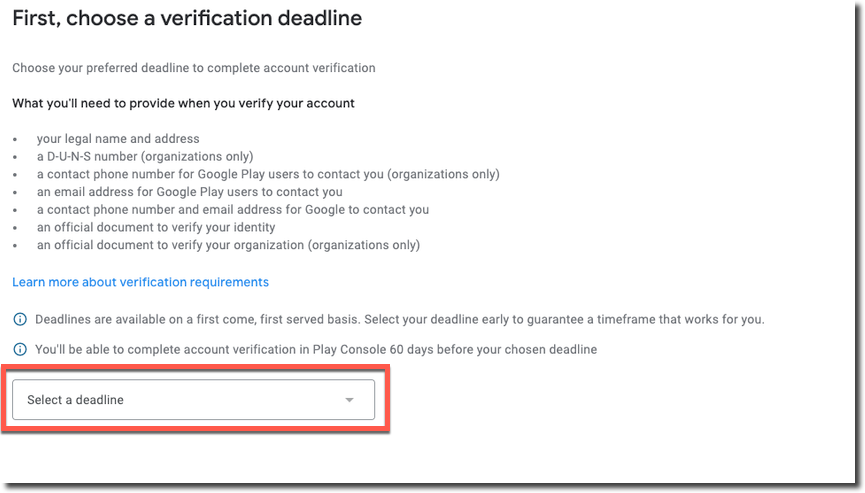Select the legal name and address bullet
Image resolution: width=865 pixels, height=493 pixels.
(x=118, y=138)
